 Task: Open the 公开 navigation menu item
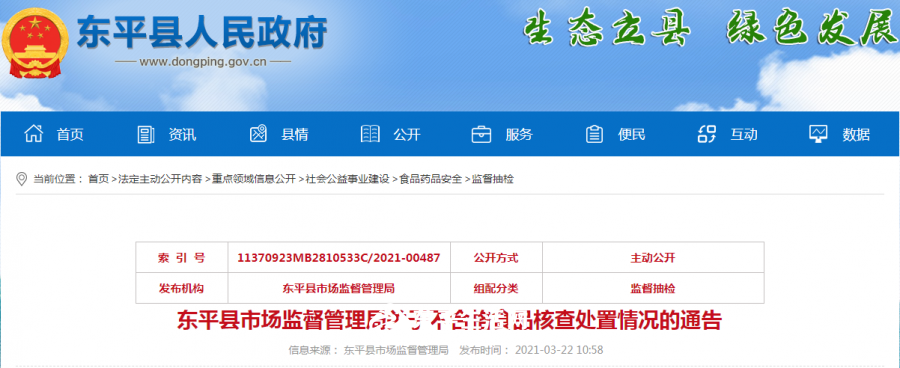click(x=407, y=134)
